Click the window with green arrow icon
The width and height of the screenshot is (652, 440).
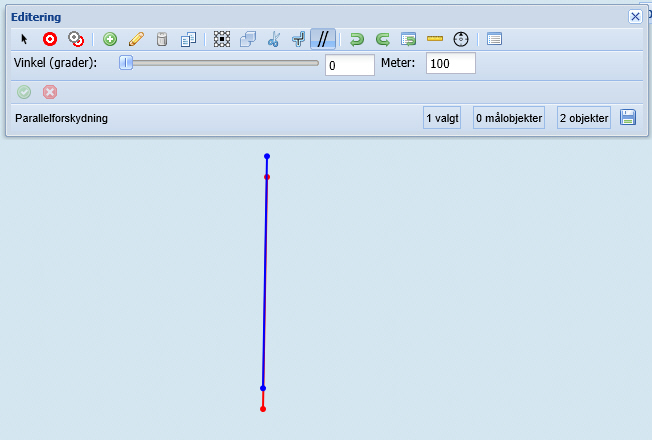(x=409, y=40)
